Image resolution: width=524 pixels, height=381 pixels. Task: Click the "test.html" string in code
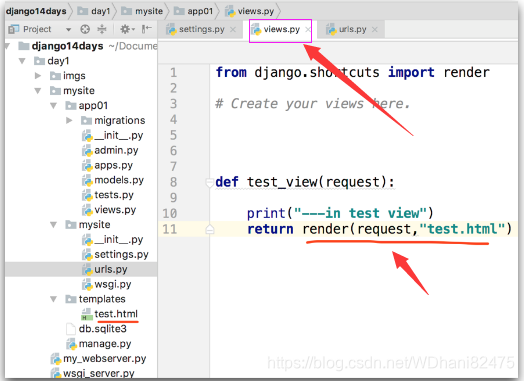click(x=463, y=229)
